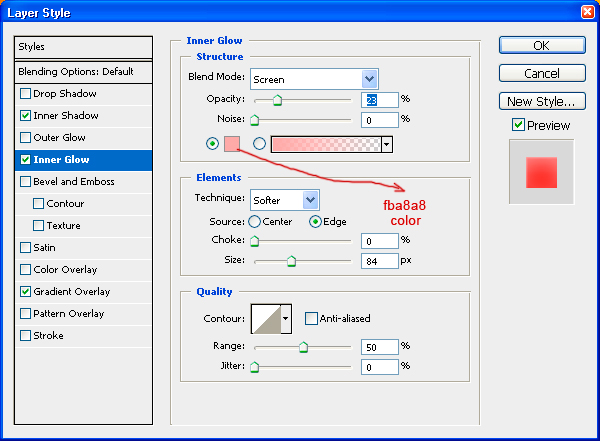
Task: Enable the Outer Glow checkbox
Action: click(x=25, y=137)
